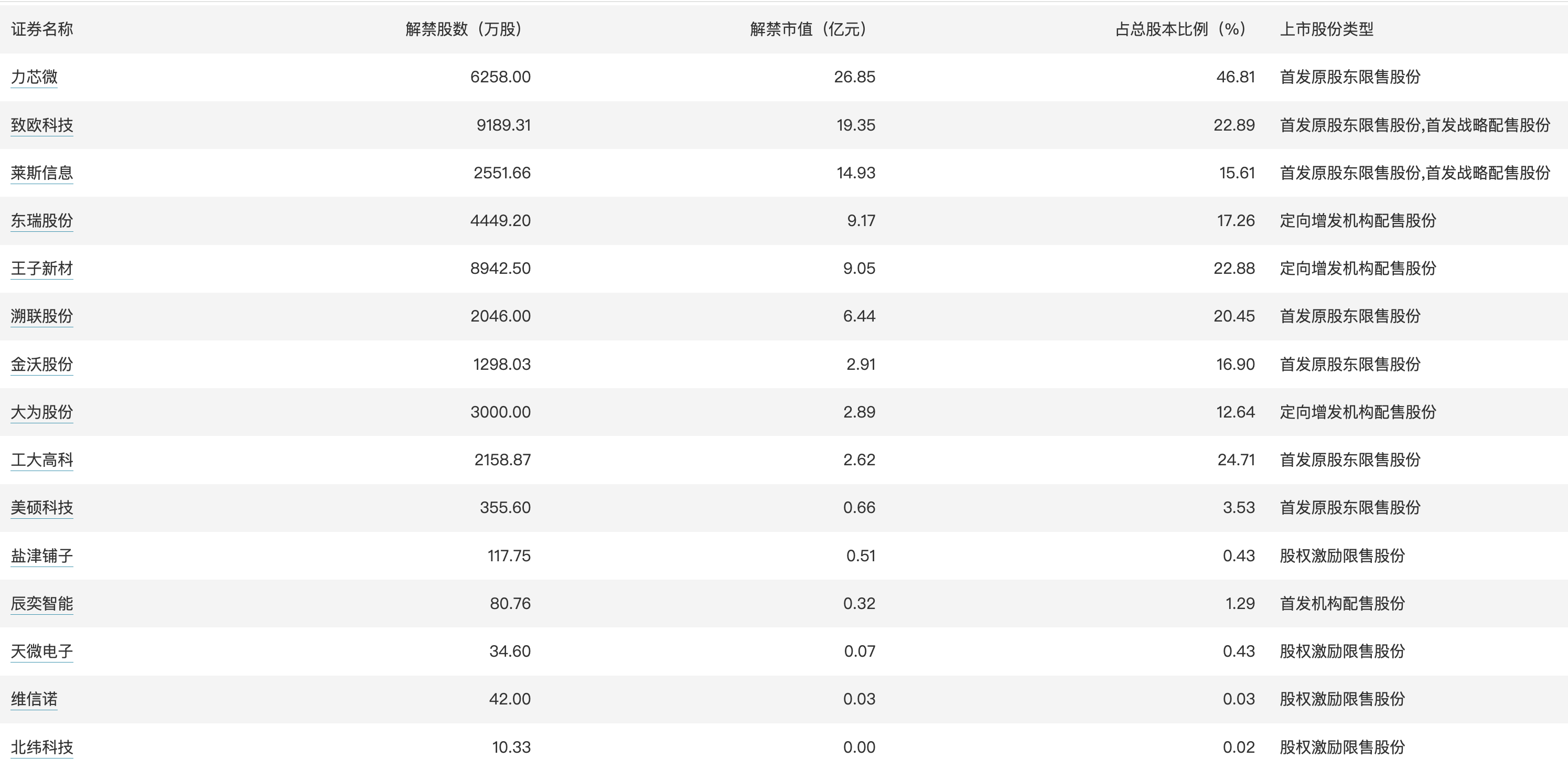The width and height of the screenshot is (1568, 769).
Task: Open the 盐津铺子 stock link
Action: point(42,556)
